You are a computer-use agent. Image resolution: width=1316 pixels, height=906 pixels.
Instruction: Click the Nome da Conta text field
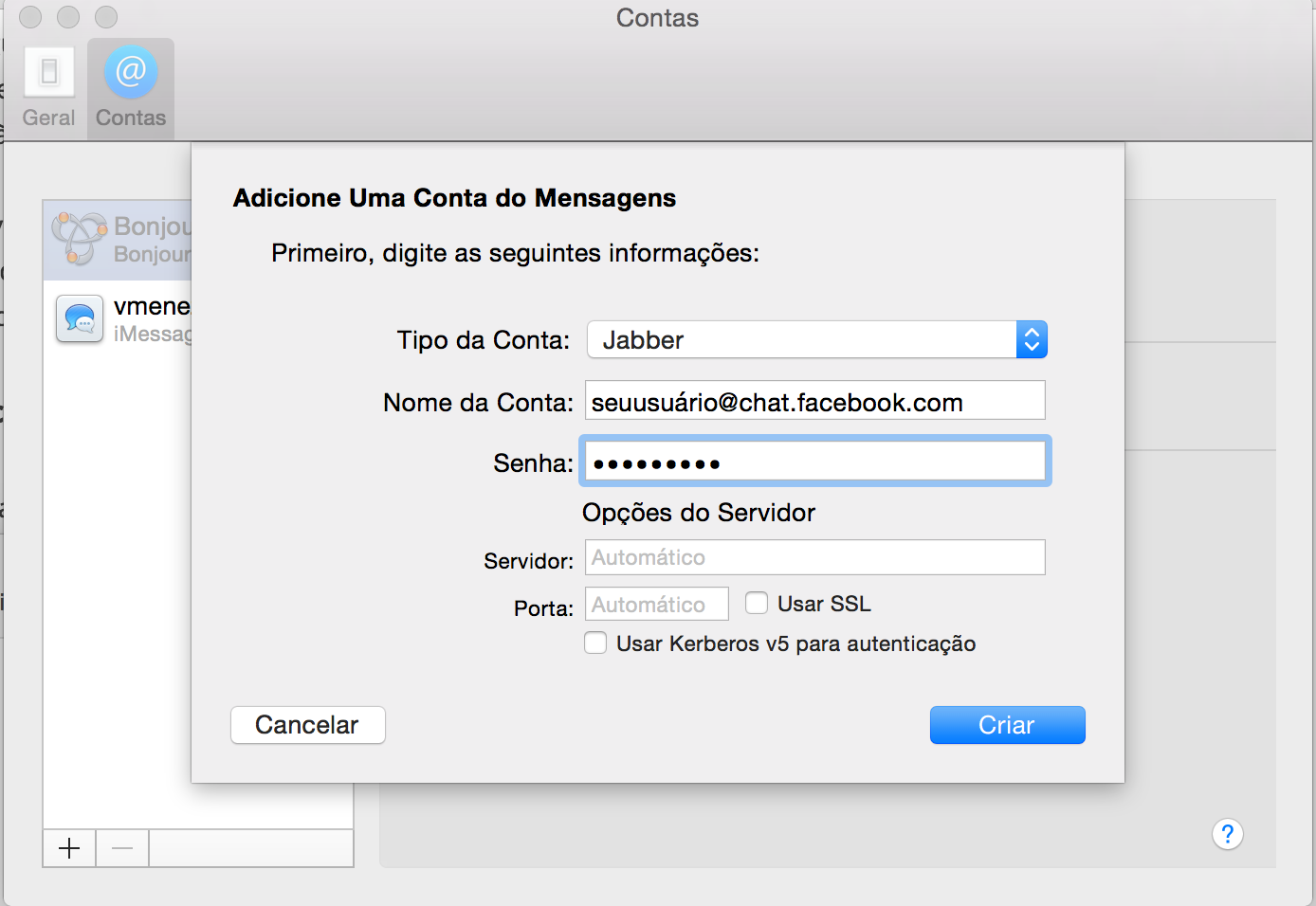click(814, 401)
